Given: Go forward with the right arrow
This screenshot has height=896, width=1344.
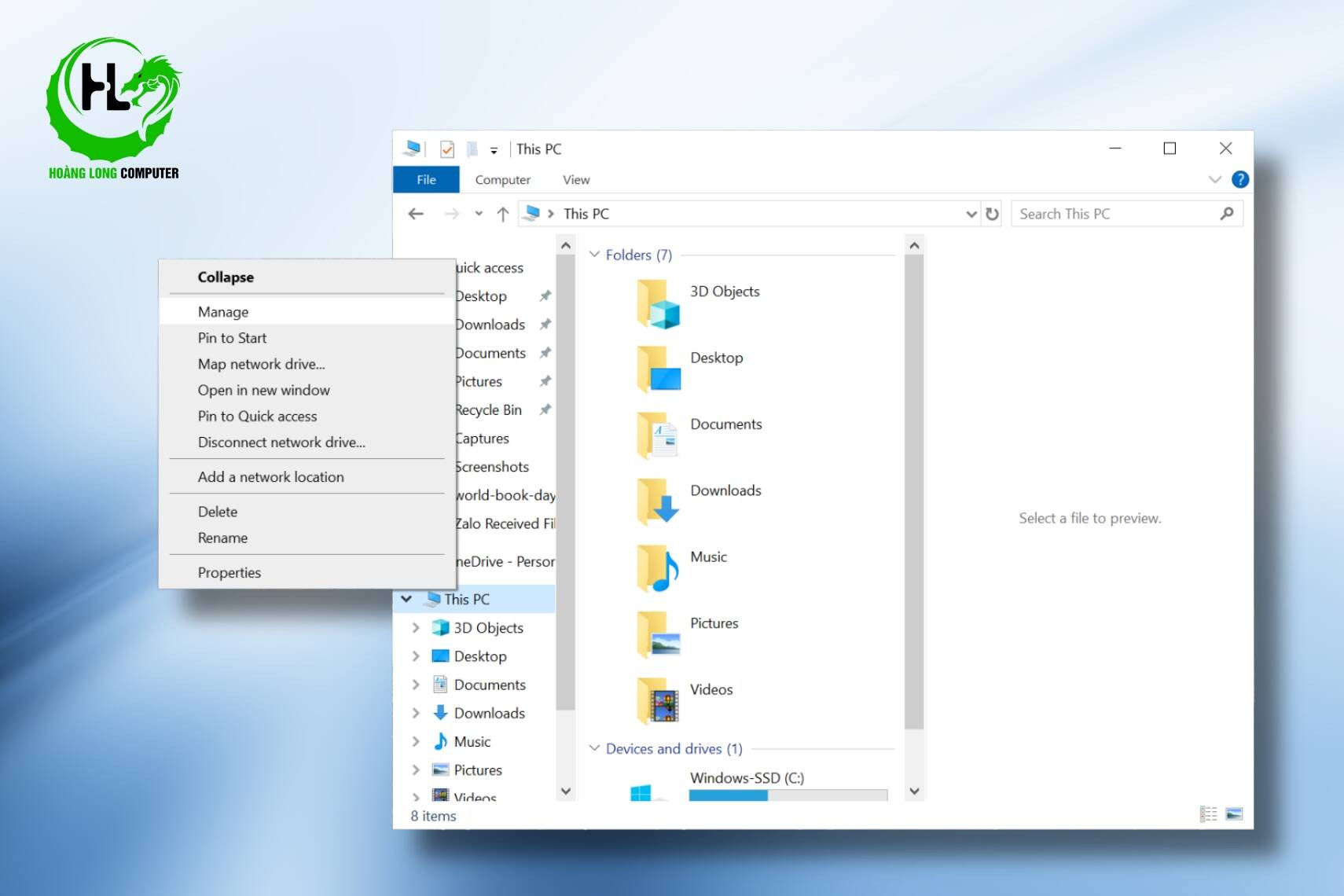Looking at the screenshot, I should (451, 214).
